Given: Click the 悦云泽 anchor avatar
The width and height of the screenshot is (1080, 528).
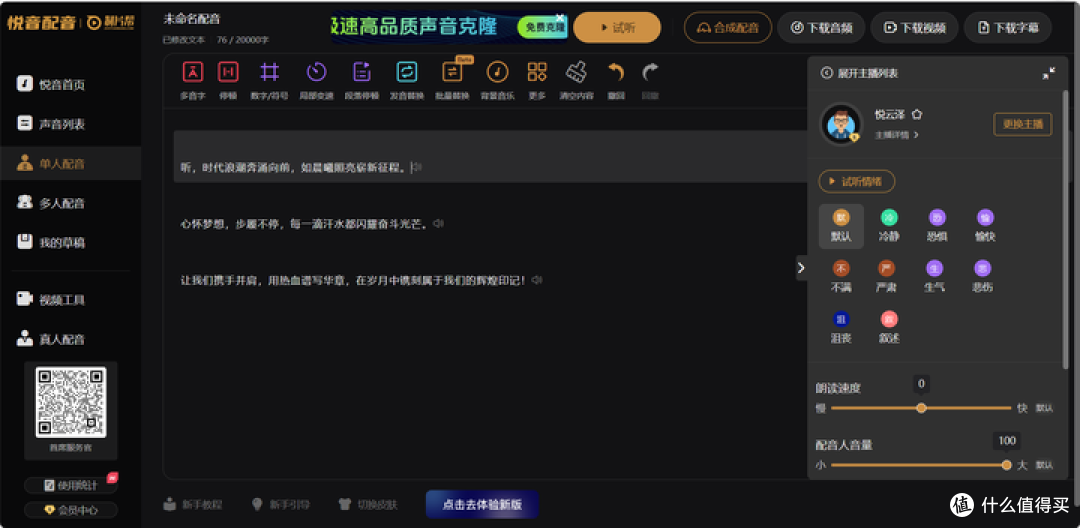Looking at the screenshot, I should pos(841,125).
